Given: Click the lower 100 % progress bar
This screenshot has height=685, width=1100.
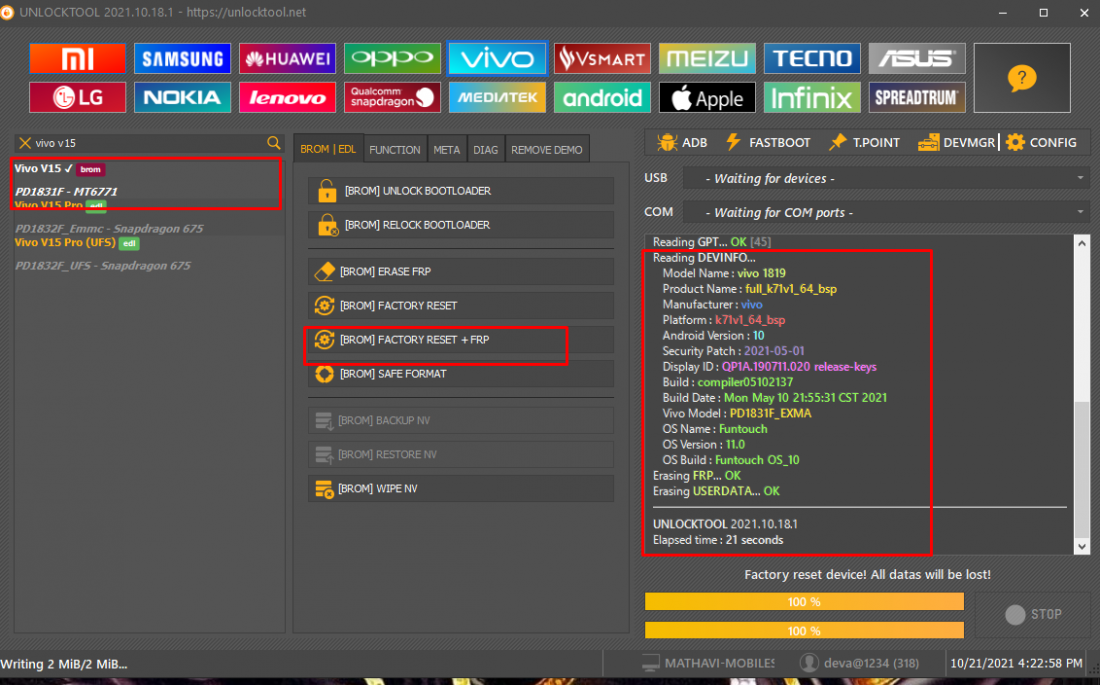Looking at the screenshot, I should tap(804, 630).
